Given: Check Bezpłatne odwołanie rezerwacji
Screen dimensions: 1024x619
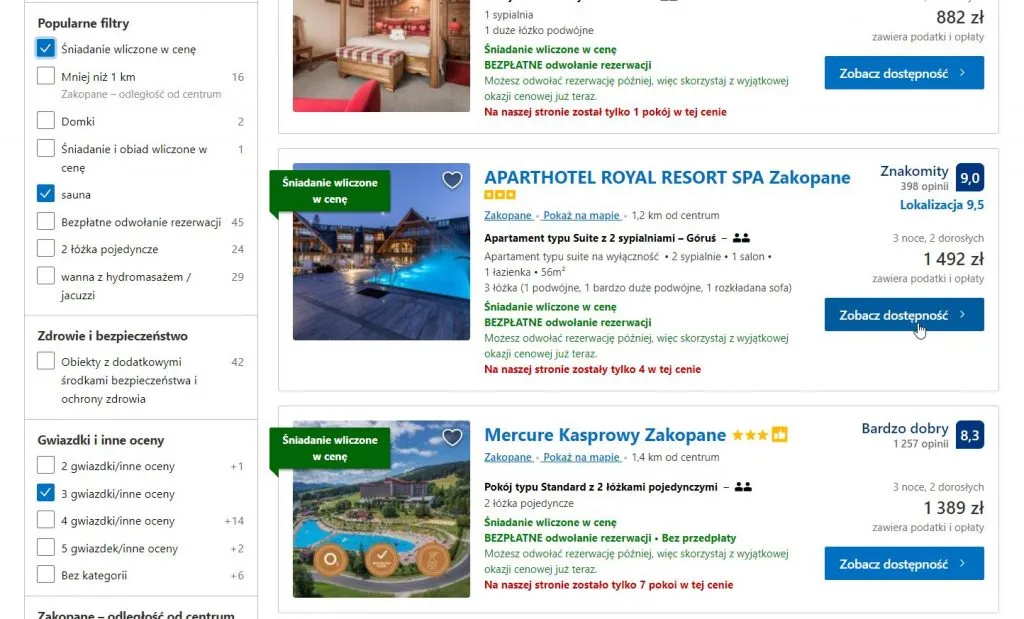Looking at the screenshot, I should (45, 221).
